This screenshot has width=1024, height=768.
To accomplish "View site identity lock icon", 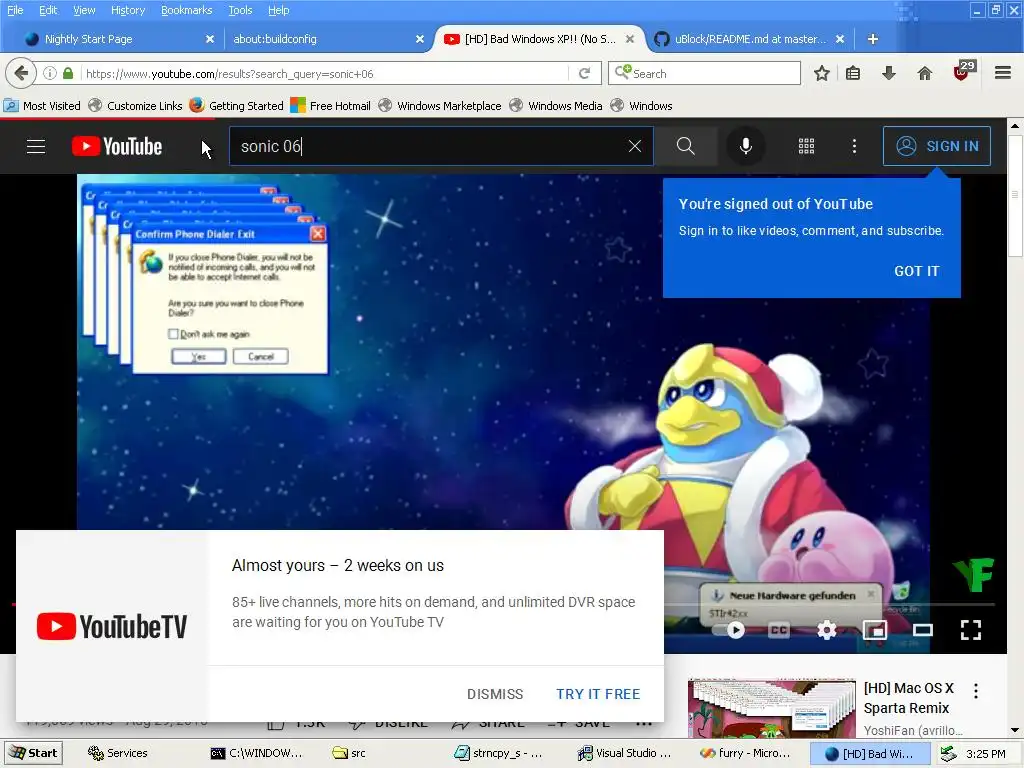I will 68,73.
